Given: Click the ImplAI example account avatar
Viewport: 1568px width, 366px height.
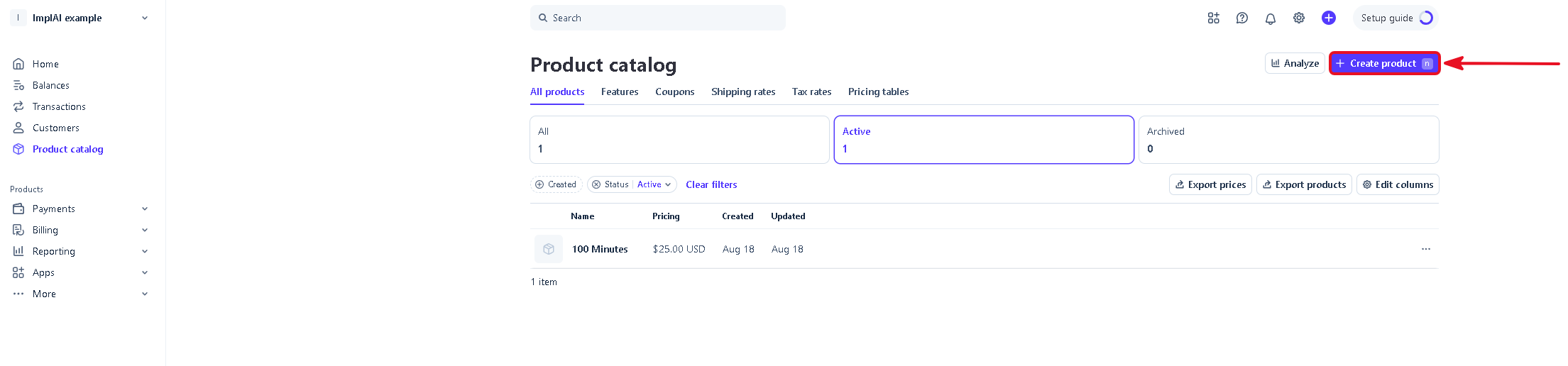Looking at the screenshot, I should [18, 18].
